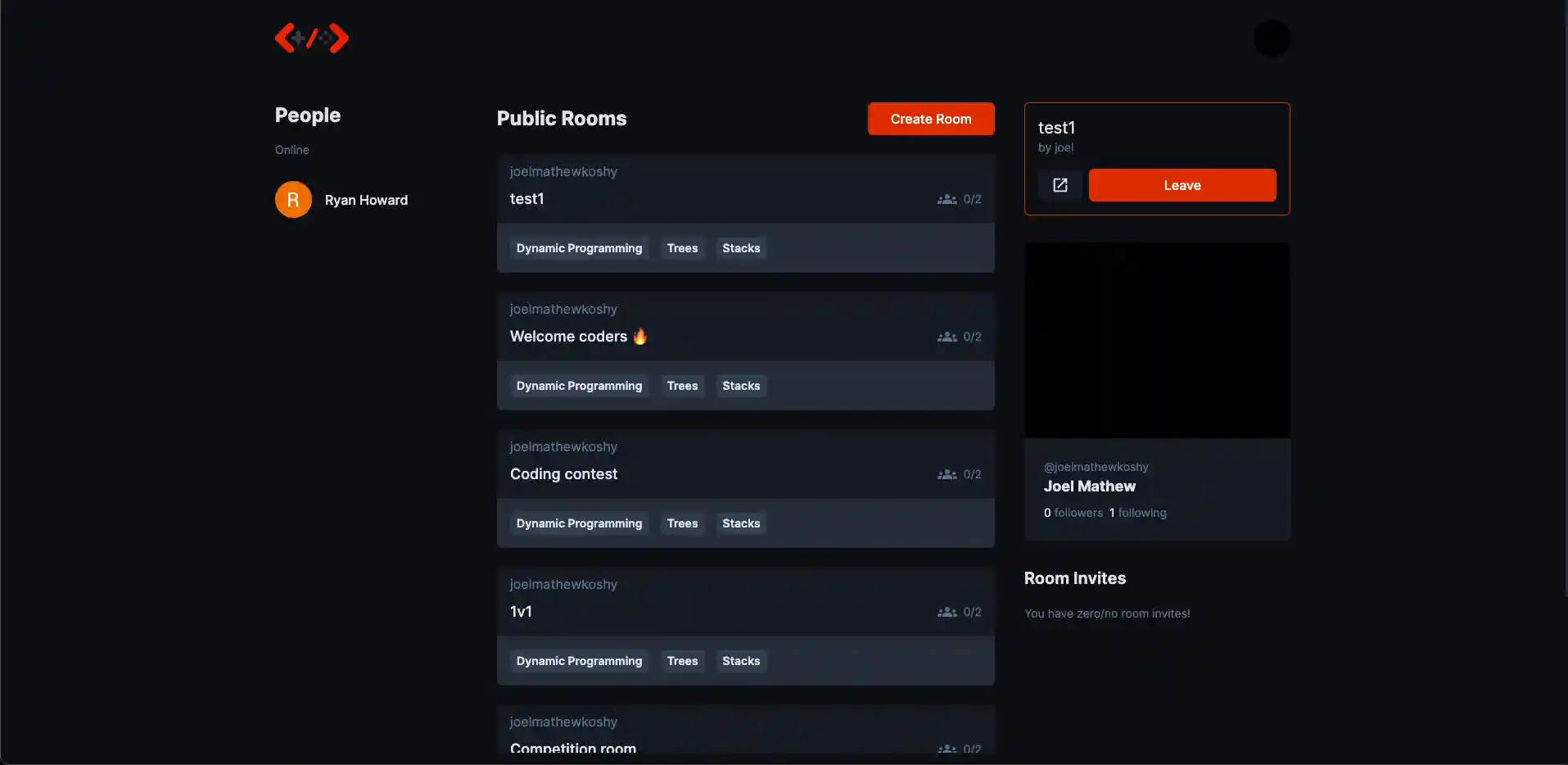Click the Trees tag on Welcome coders
Screen dimensions: 1568x765
click(x=682, y=386)
